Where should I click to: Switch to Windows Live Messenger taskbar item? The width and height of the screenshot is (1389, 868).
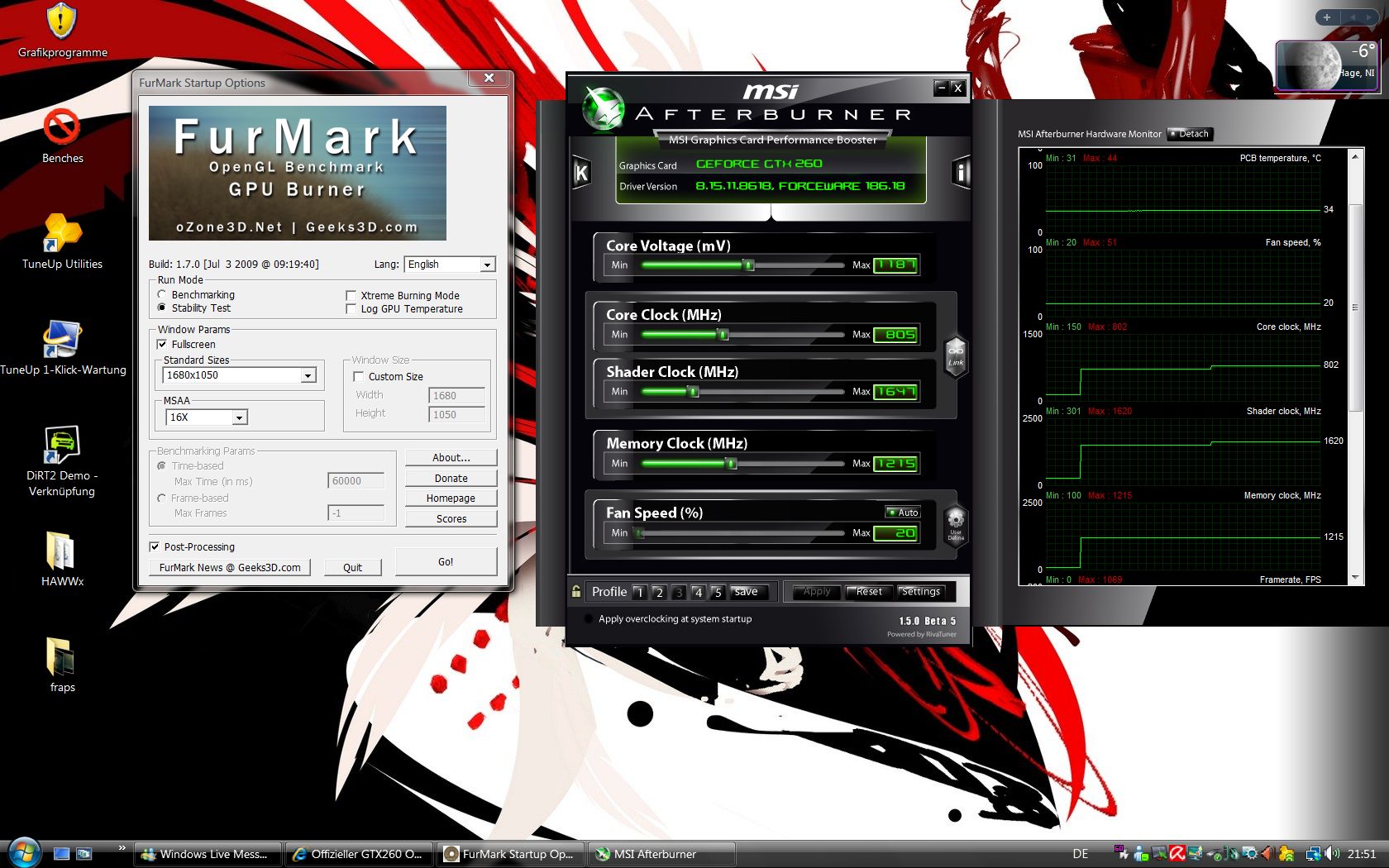tap(208, 854)
